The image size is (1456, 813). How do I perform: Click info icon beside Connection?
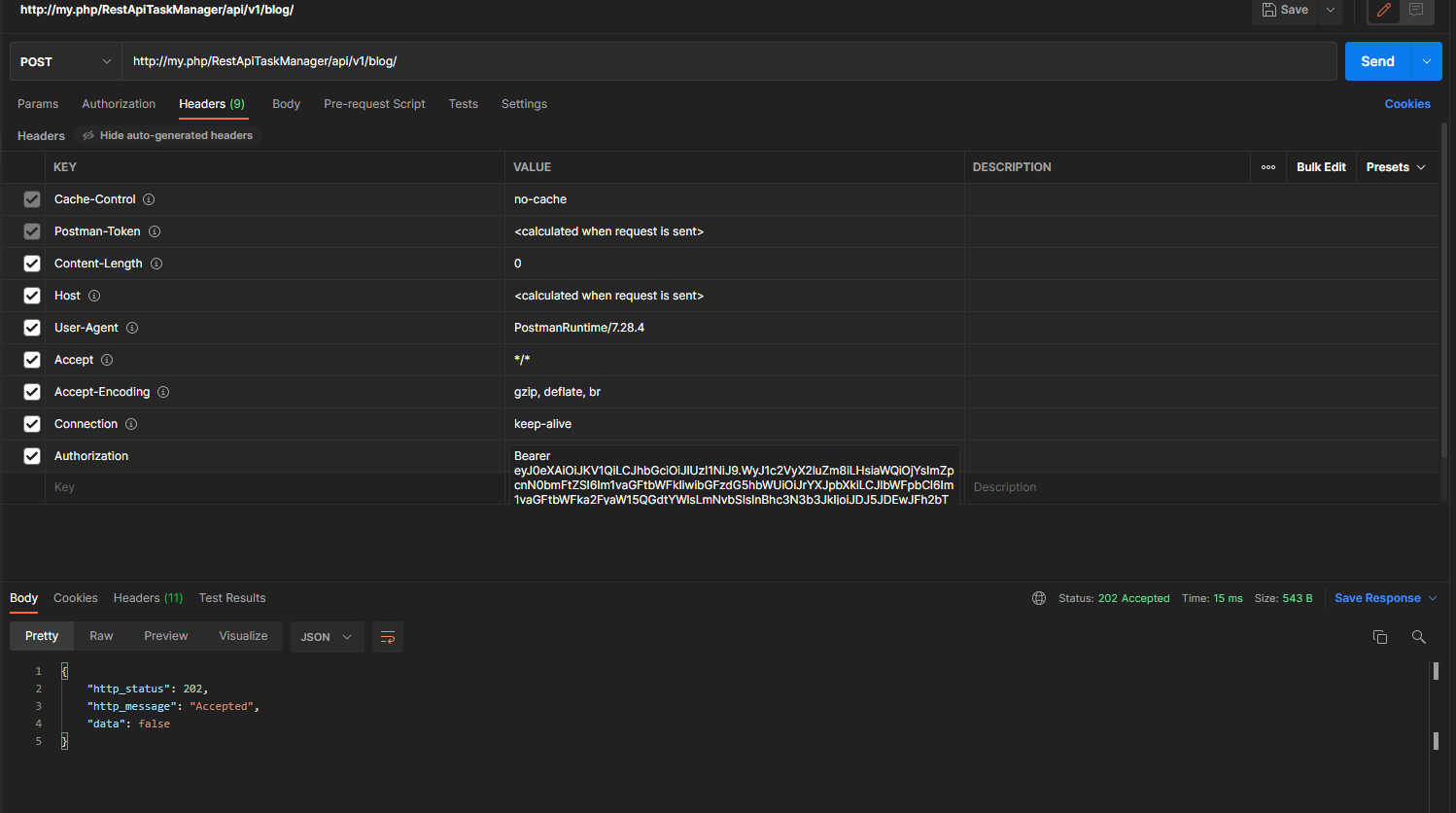tap(131, 424)
